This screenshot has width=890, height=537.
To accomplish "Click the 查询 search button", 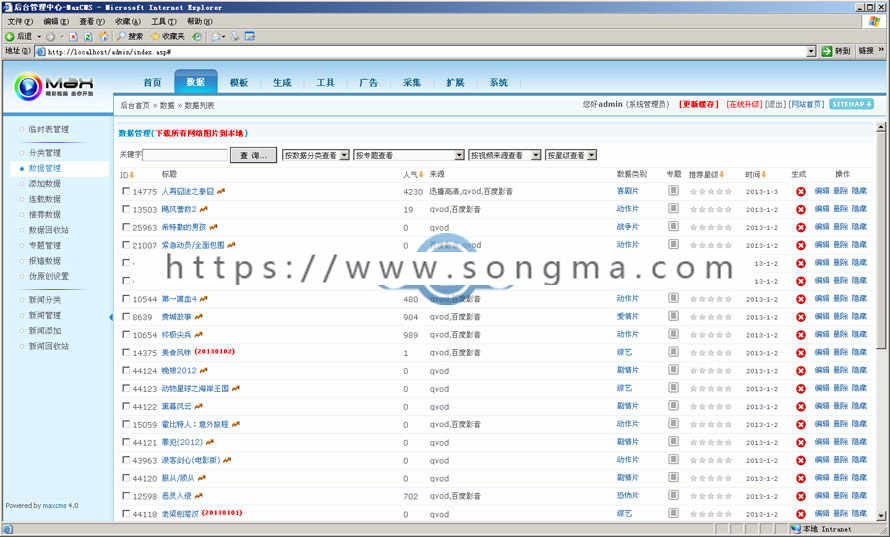I will (253, 155).
